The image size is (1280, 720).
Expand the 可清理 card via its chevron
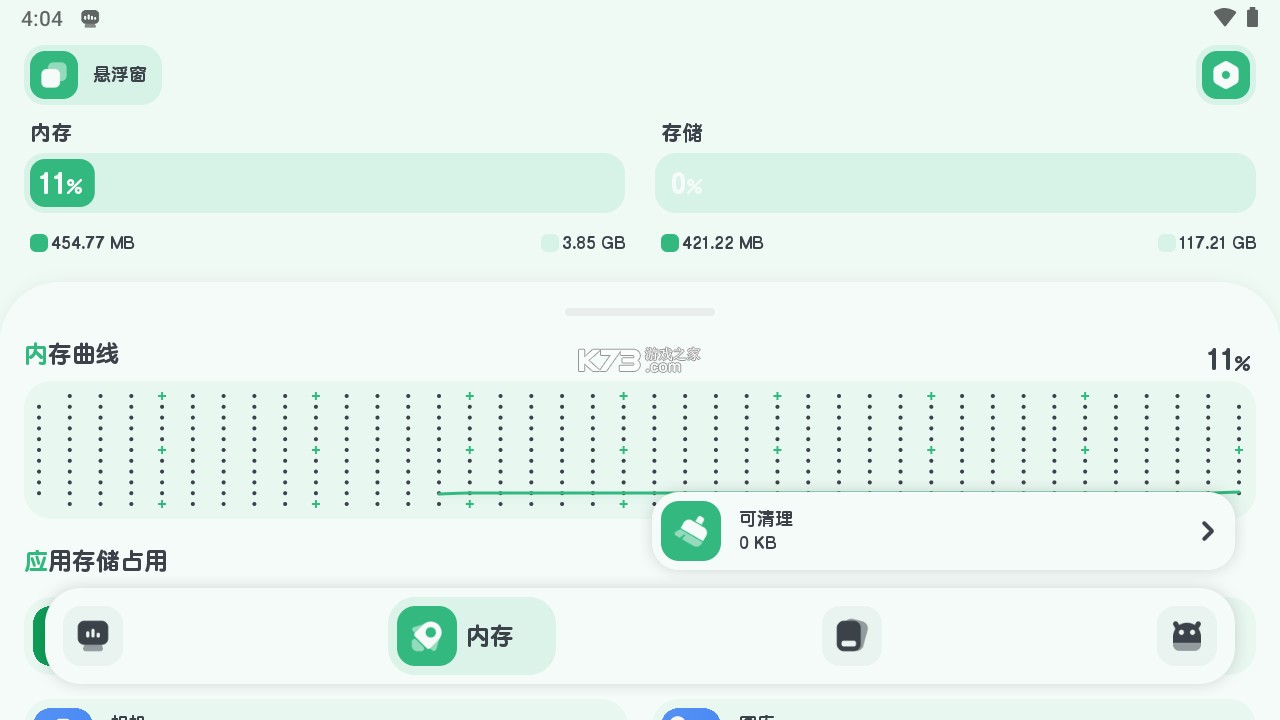[1207, 531]
